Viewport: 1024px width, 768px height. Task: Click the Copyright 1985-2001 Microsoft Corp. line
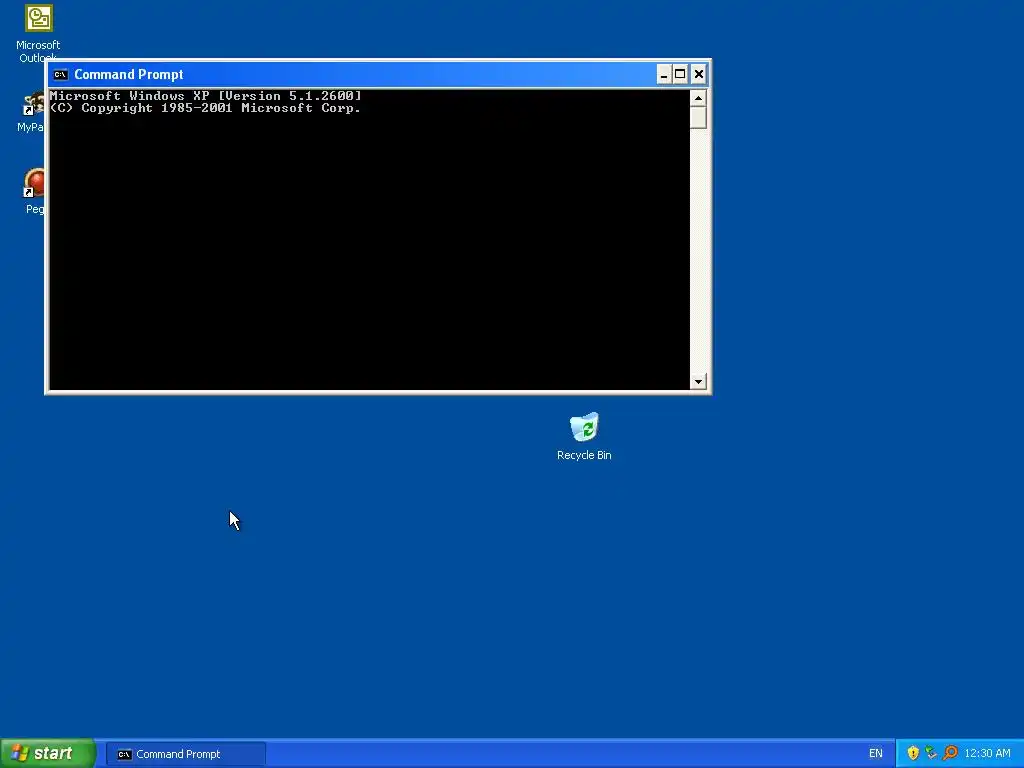[206, 108]
